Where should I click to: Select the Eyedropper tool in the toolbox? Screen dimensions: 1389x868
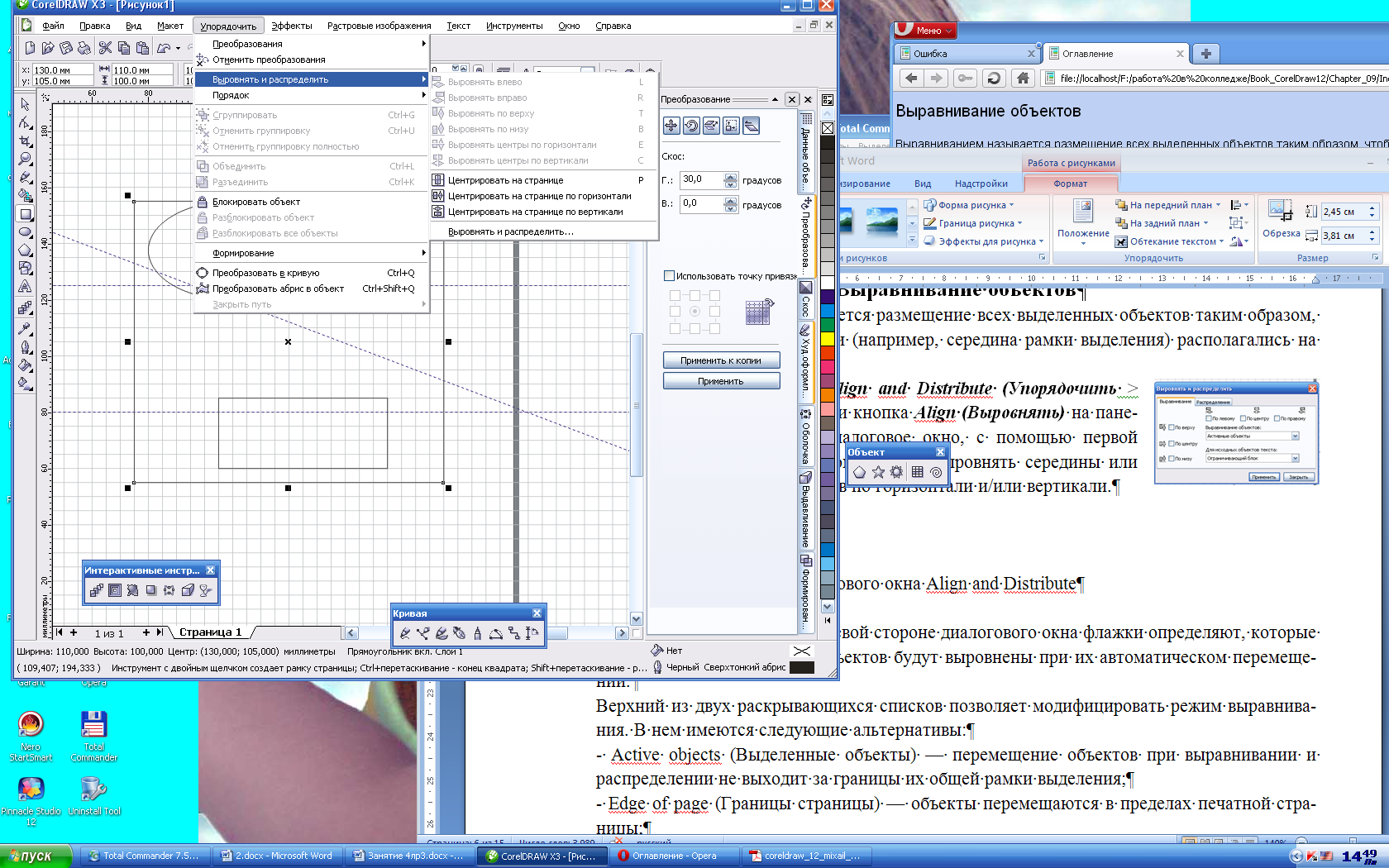click(x=25, y=328)
